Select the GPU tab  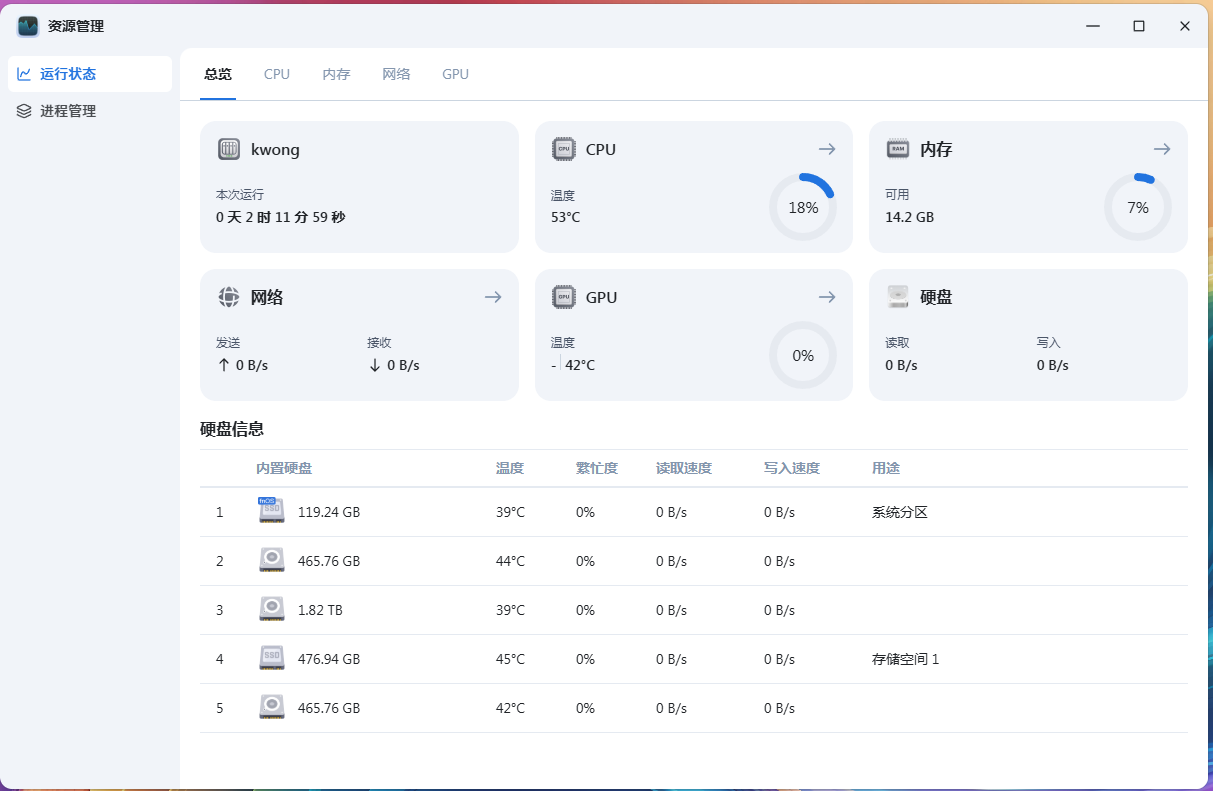click(455, 74)
